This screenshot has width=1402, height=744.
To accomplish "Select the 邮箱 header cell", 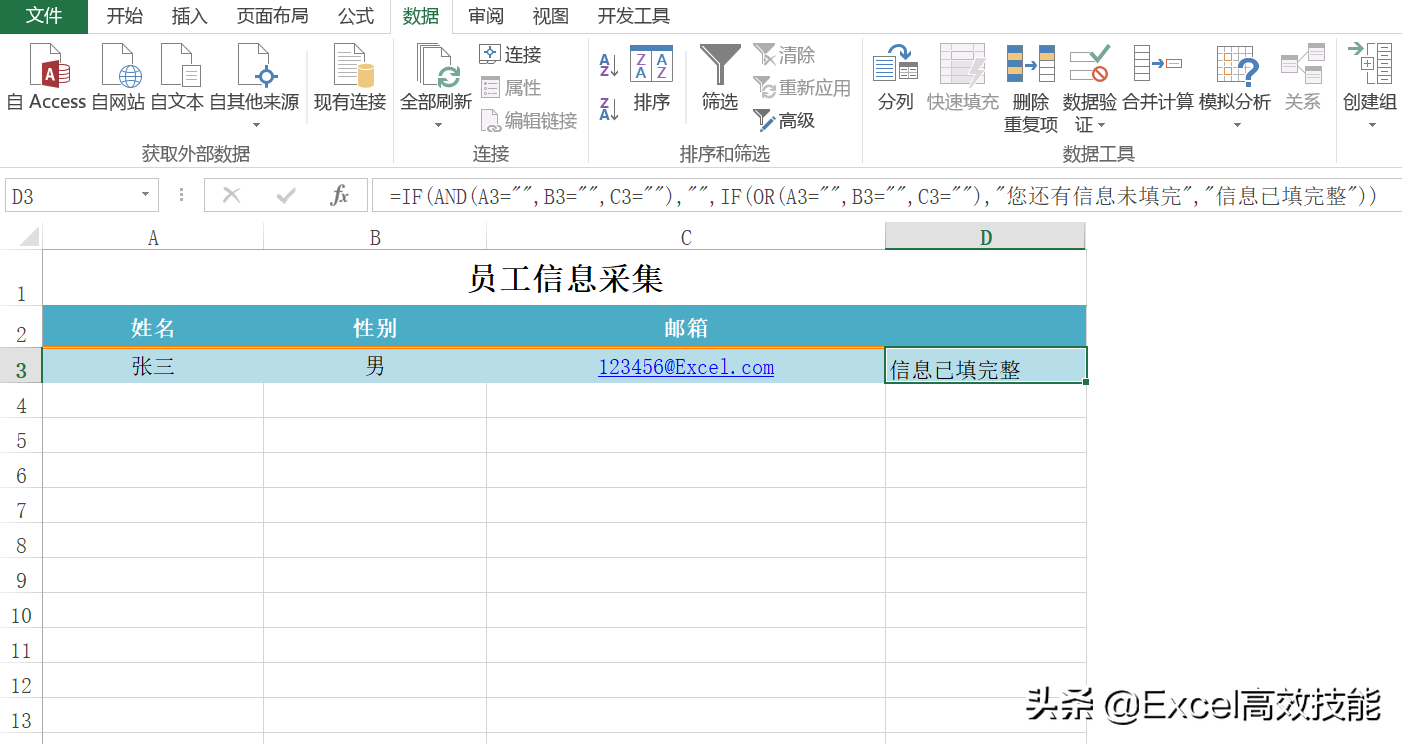I will click(686, 327).
